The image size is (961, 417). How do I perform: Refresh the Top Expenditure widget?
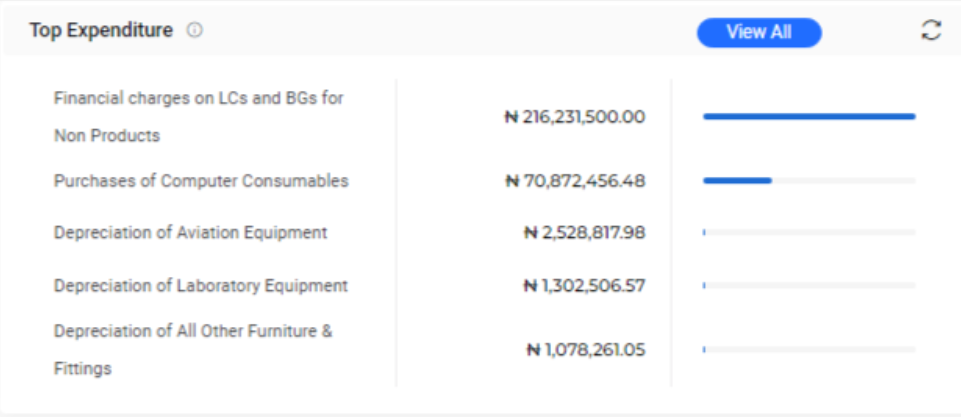[x=931, y=30]
